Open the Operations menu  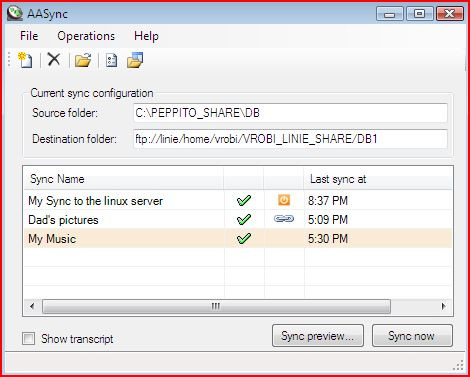pos(86,36)
